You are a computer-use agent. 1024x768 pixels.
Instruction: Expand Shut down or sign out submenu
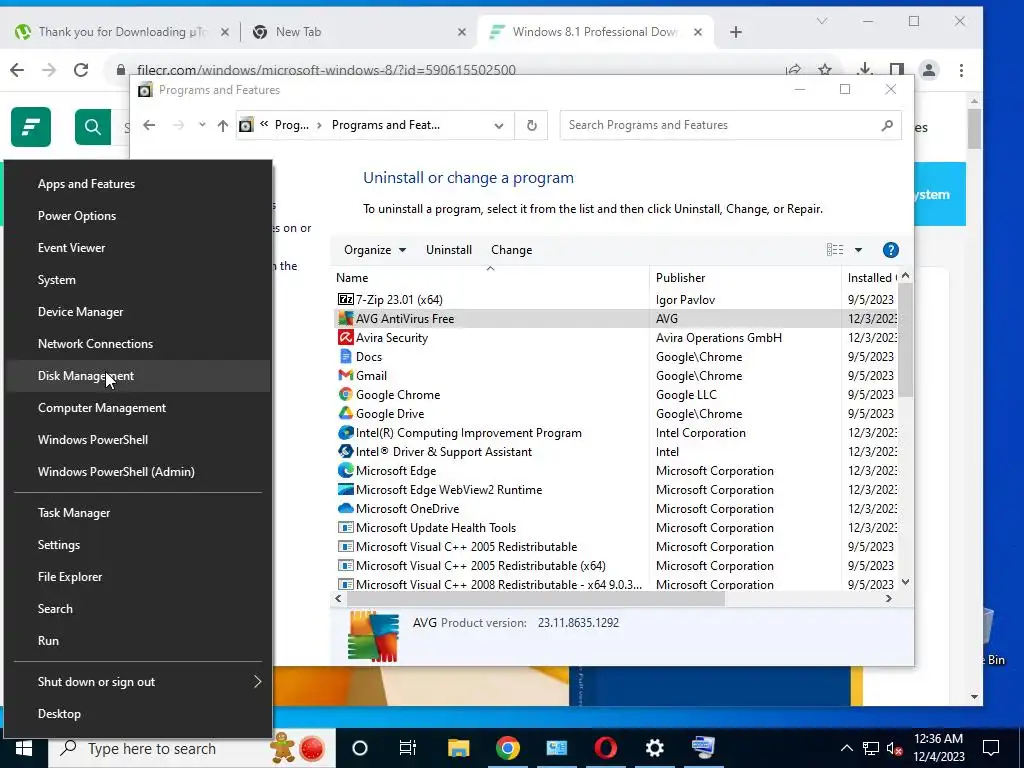[x=138, y=682]
